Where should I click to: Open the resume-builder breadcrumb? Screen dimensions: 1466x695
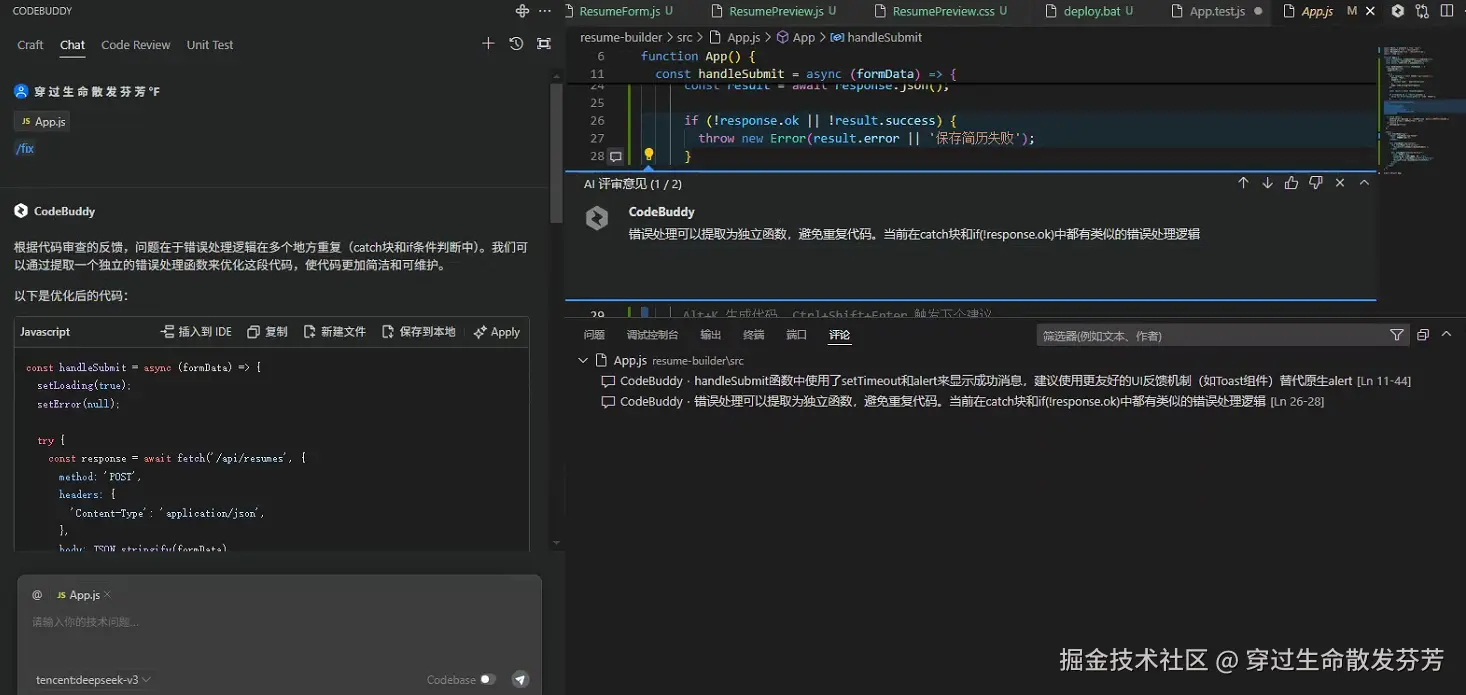(x=621, y=37)
